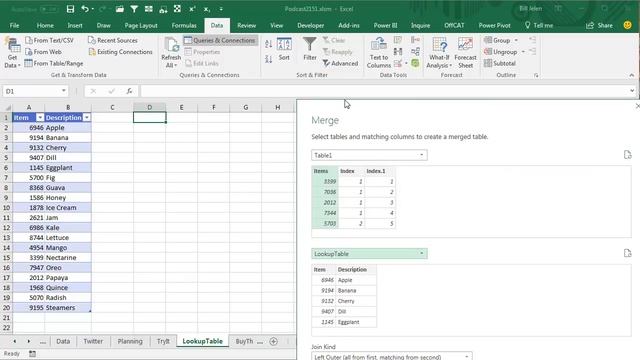Click the Tell me search box
640x360 pixels.
pyautogui.click(x=539, y=25)
